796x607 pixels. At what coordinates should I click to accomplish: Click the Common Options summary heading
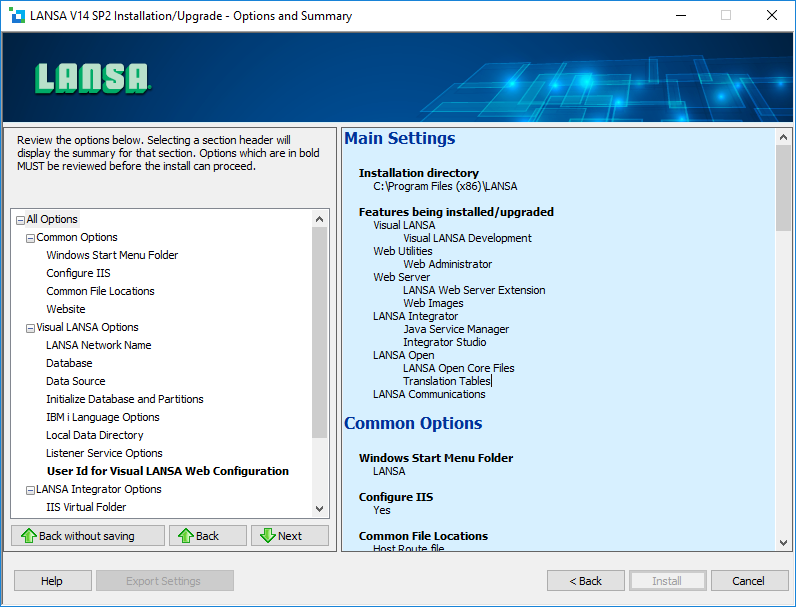click(413, 423)
